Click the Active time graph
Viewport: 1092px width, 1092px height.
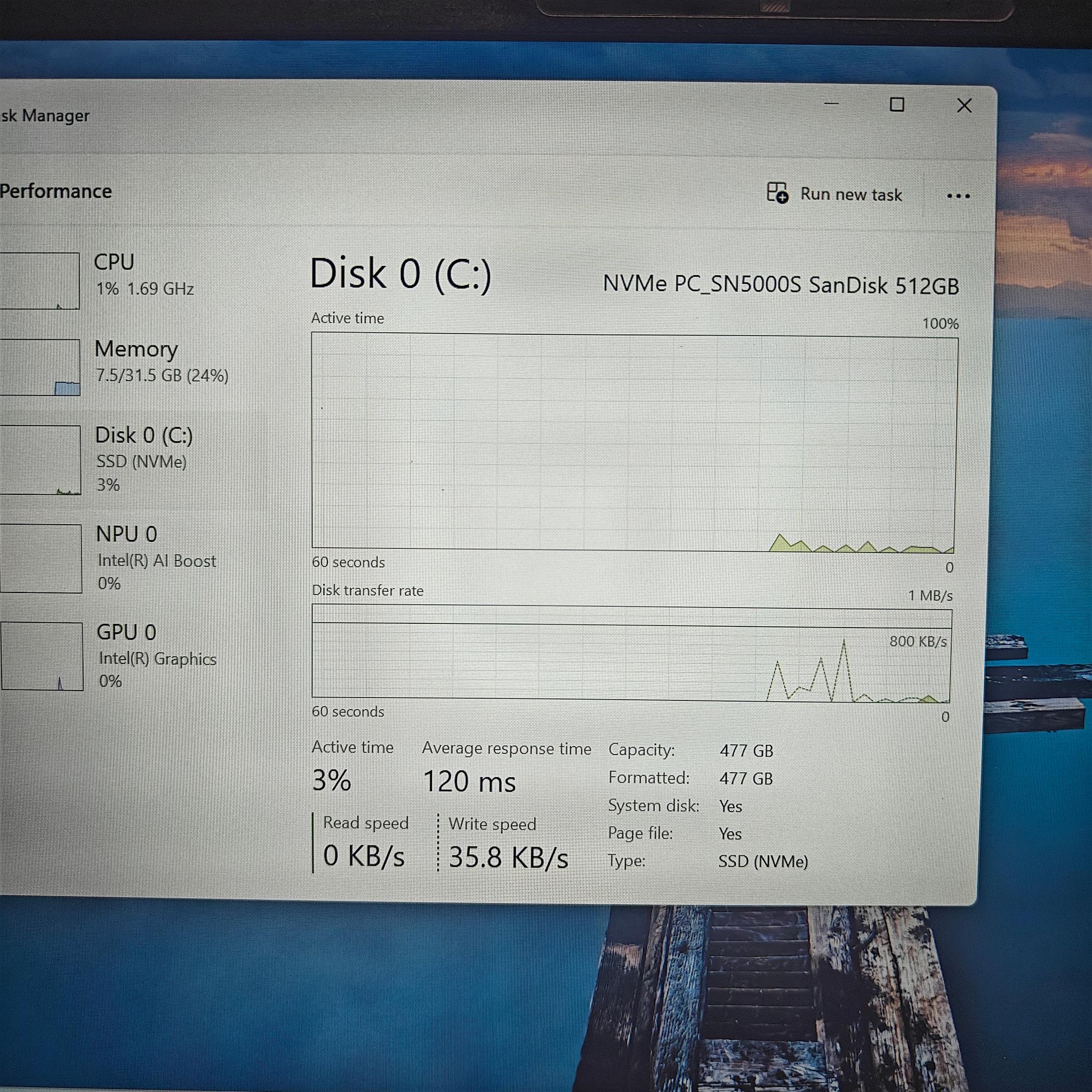pos(634,443)
